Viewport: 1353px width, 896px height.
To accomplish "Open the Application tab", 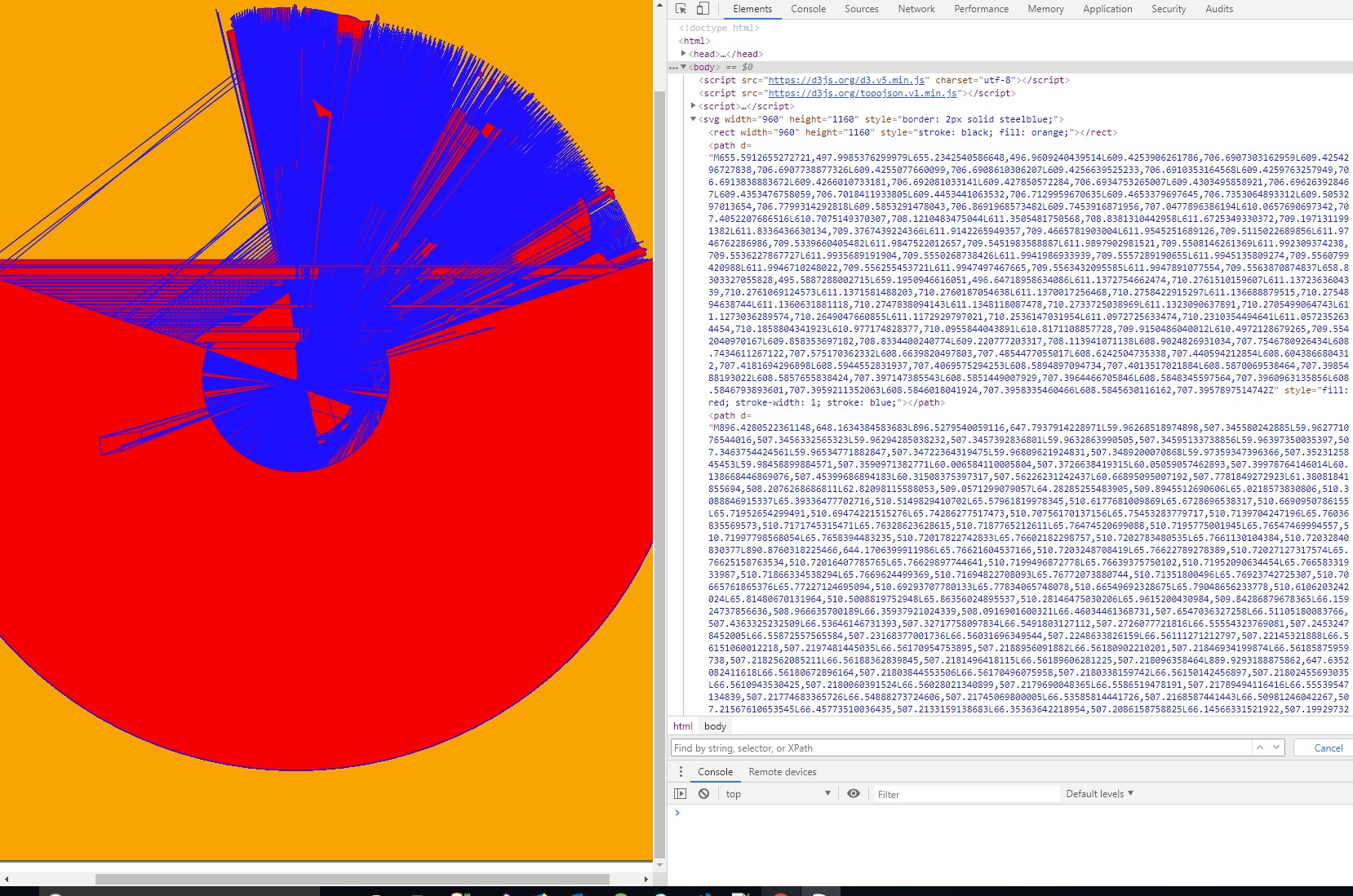I will [x=1107, y=9].
